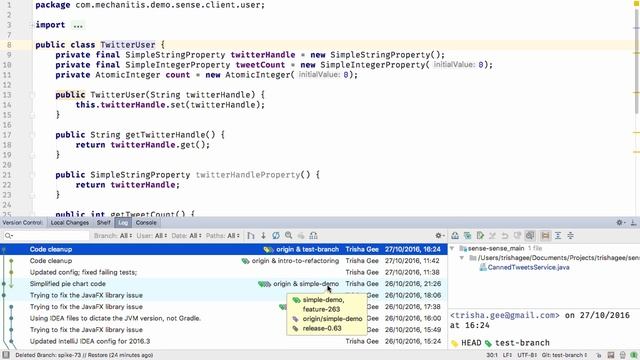Open the Paths filter dropdown
The width and height of the screenshot is (640, 360).
(x=222, y=236)
